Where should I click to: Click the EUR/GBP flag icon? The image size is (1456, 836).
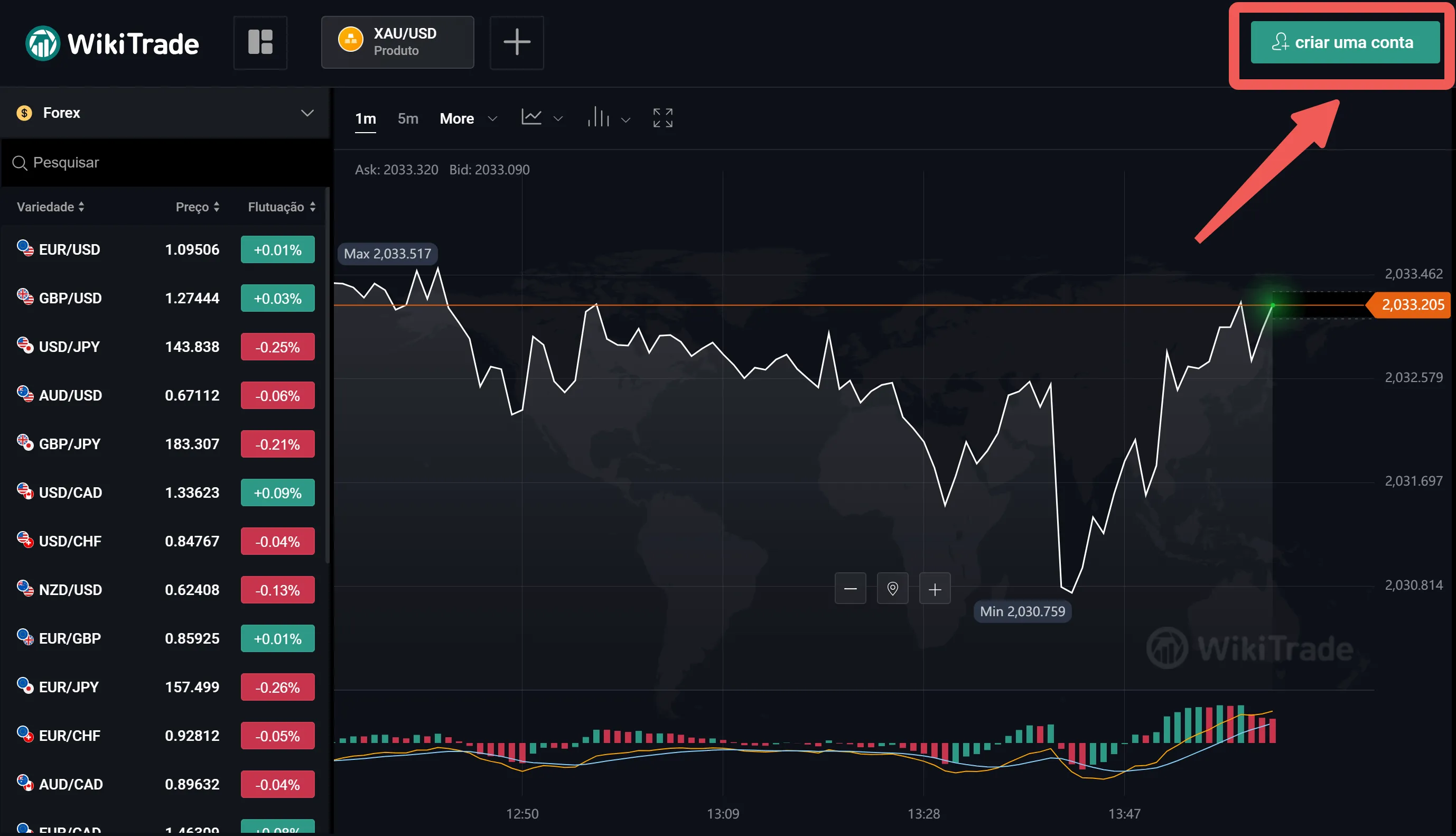(x=25, y=637)
